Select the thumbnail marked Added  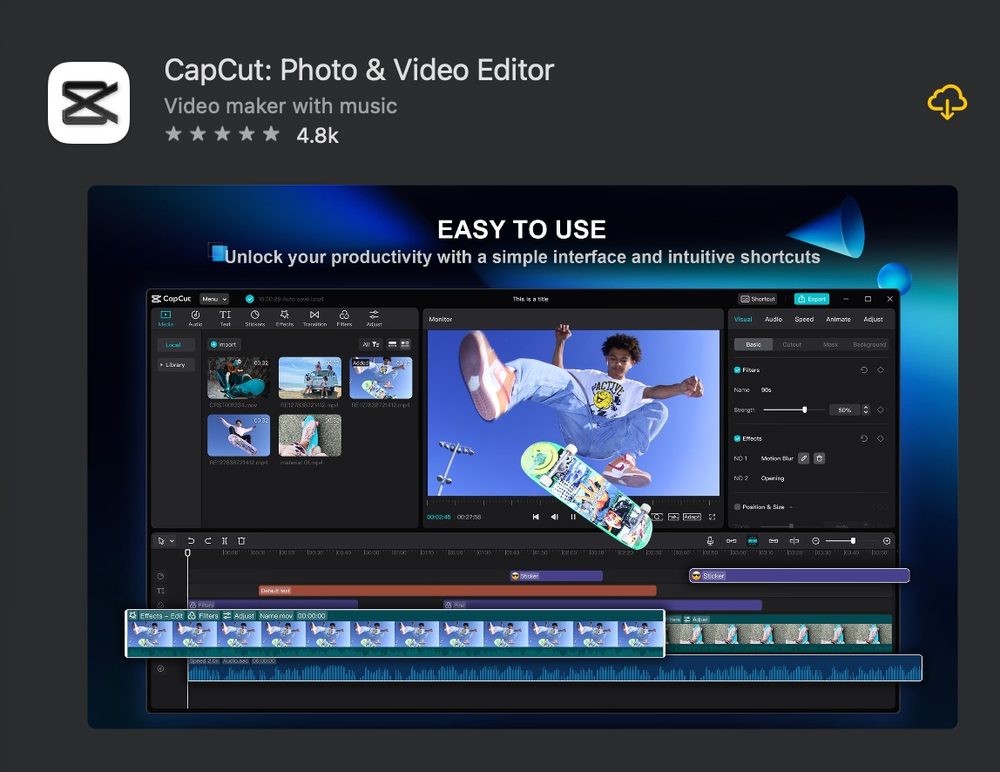[x=381, y=378]
